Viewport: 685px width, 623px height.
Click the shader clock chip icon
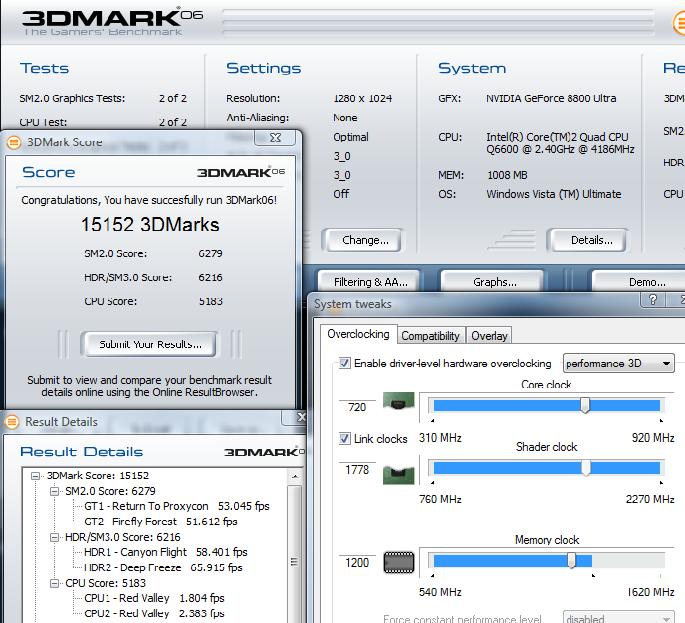(x=398, y=474)
